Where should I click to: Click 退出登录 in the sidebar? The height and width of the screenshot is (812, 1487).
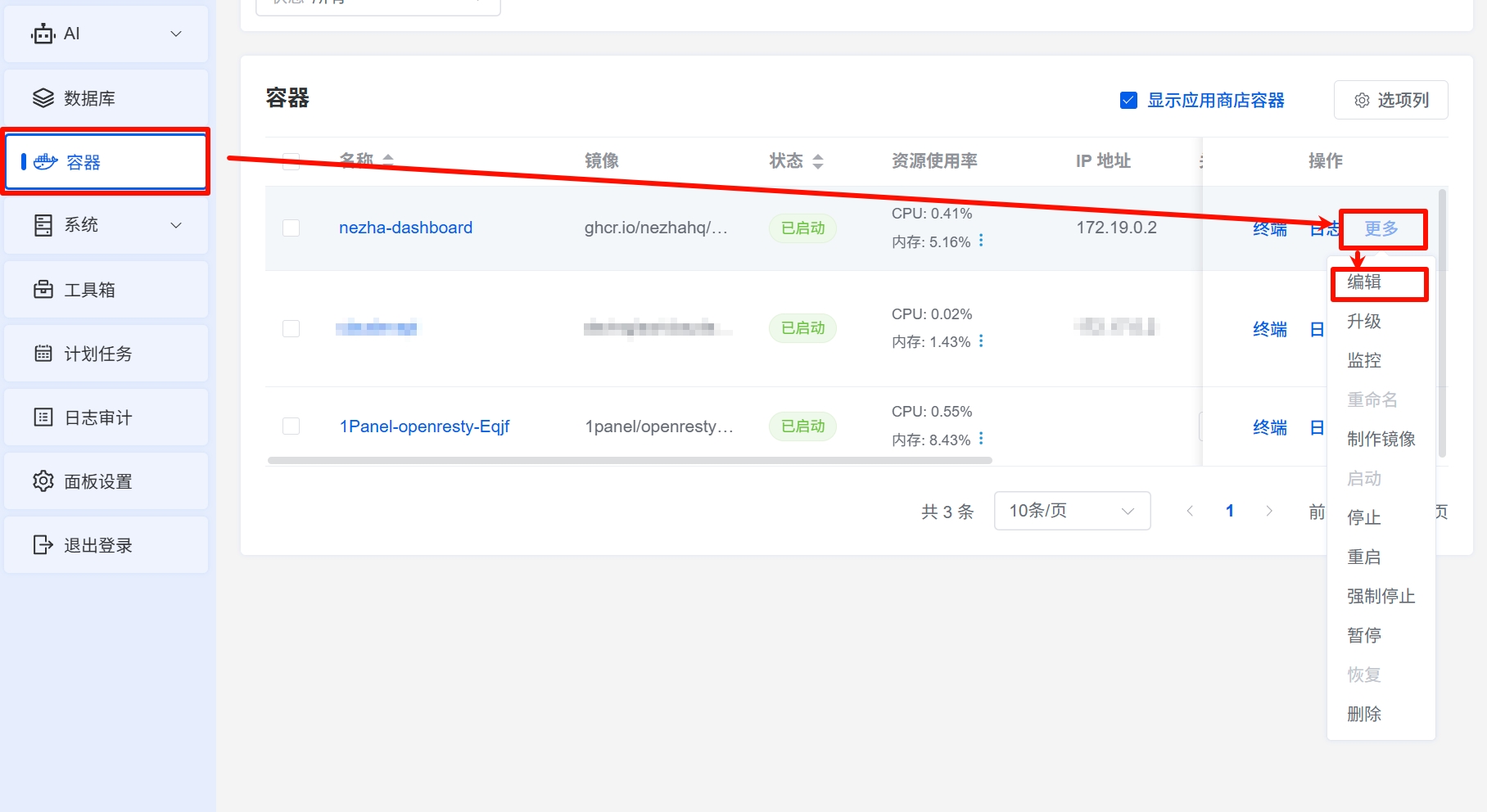106,544
